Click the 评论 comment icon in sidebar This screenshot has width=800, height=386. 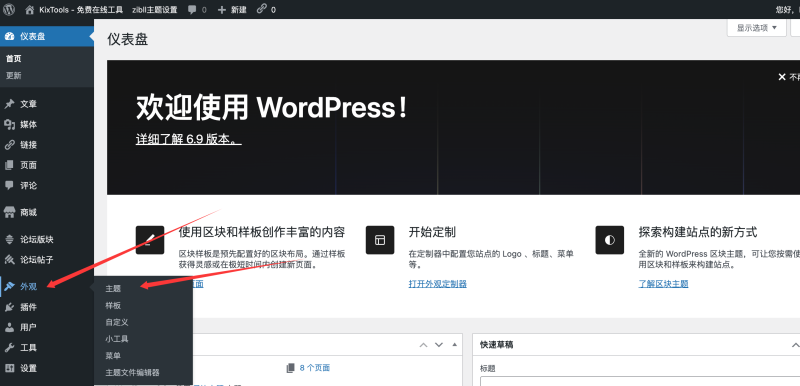[9, 186]
